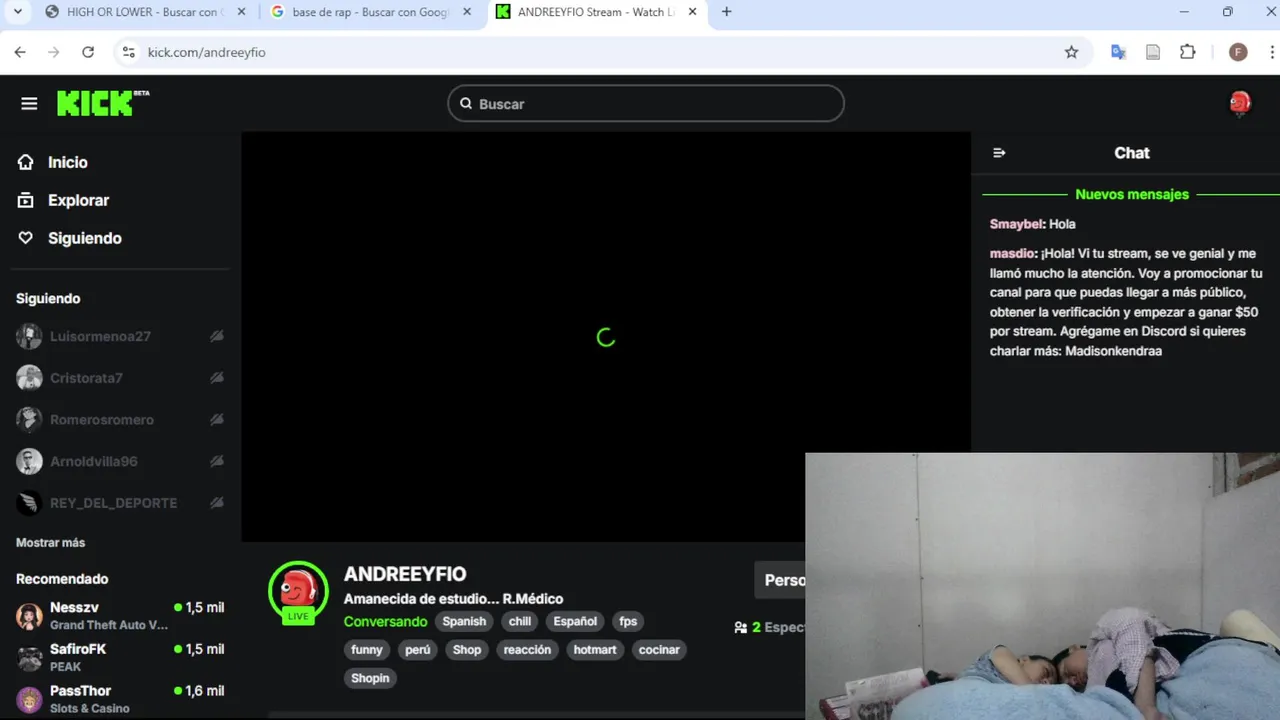This screenshot has width=1280, height=720.
Task: View site information icon in address bar
Action: 127,52
